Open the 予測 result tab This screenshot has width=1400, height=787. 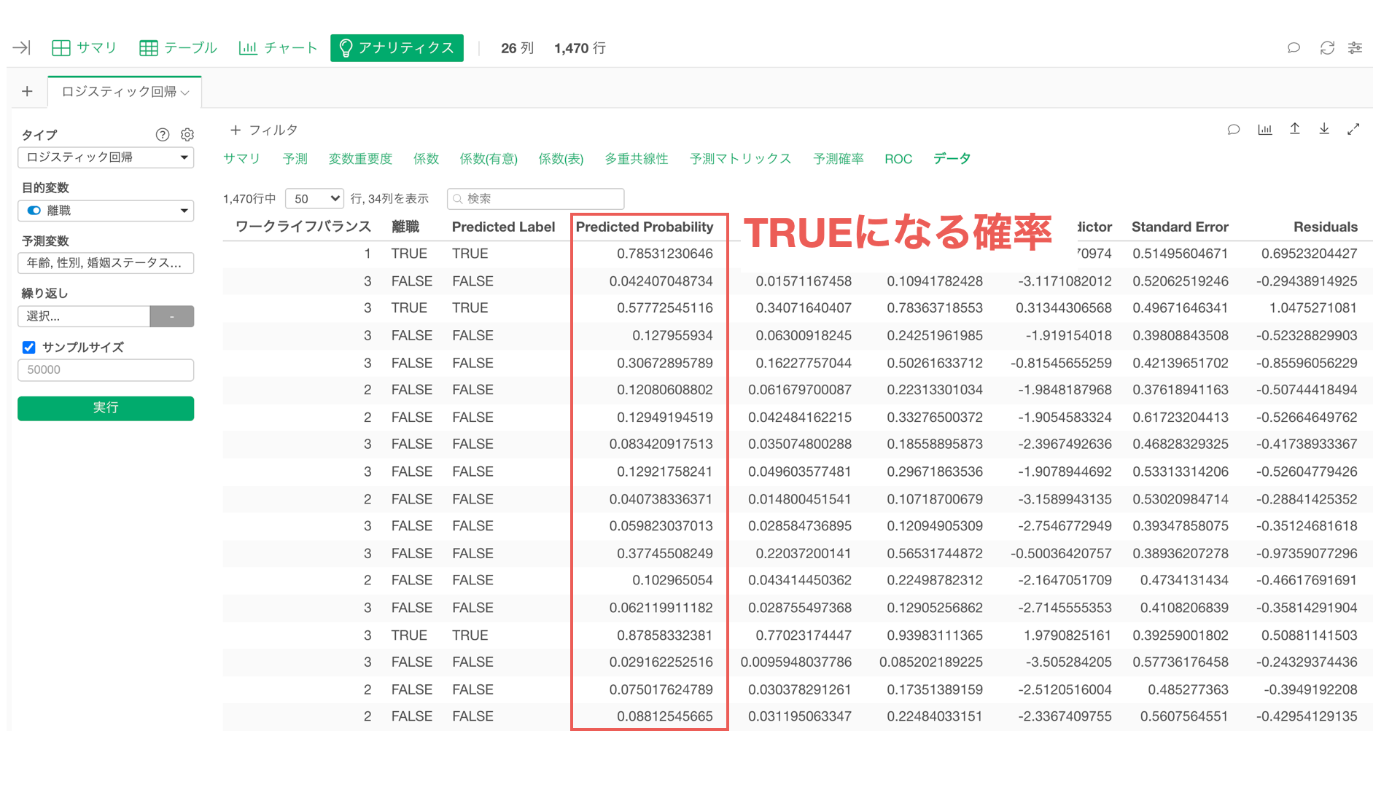click(x=295, y=159)
